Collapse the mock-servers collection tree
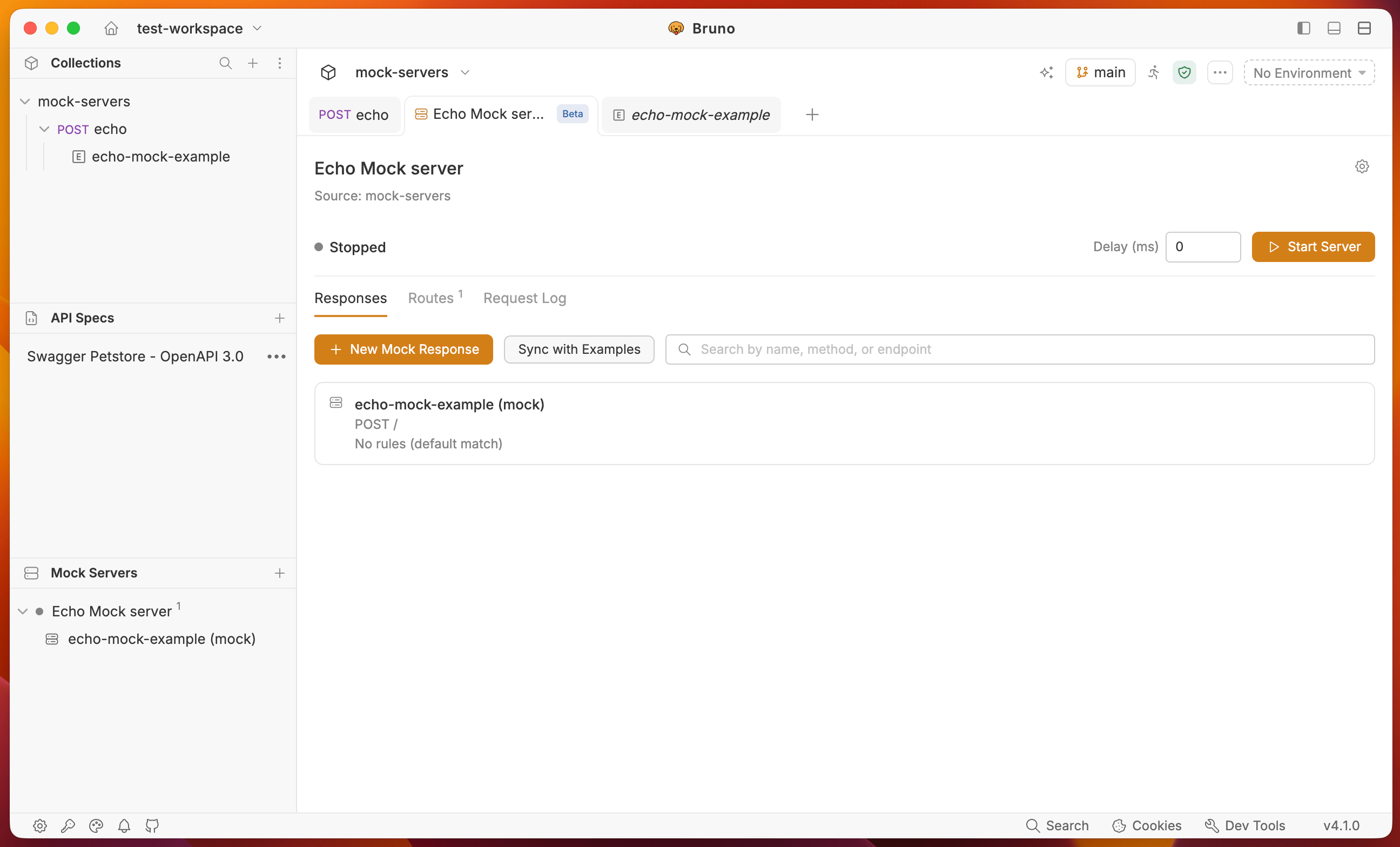The image size is (1400, 847). point(25,102)
